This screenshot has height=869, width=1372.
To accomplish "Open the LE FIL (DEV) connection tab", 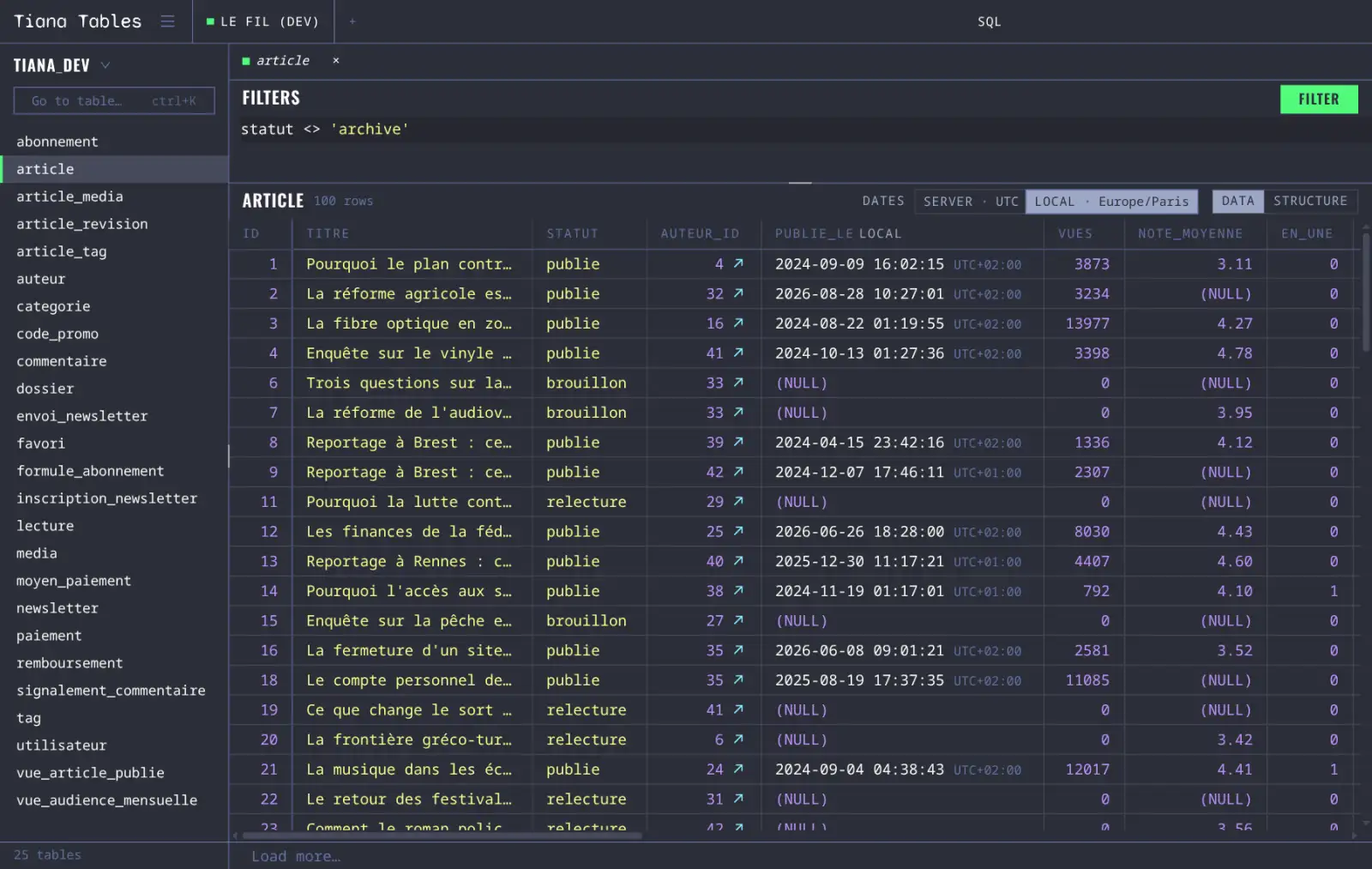I will tap(263, 21).
